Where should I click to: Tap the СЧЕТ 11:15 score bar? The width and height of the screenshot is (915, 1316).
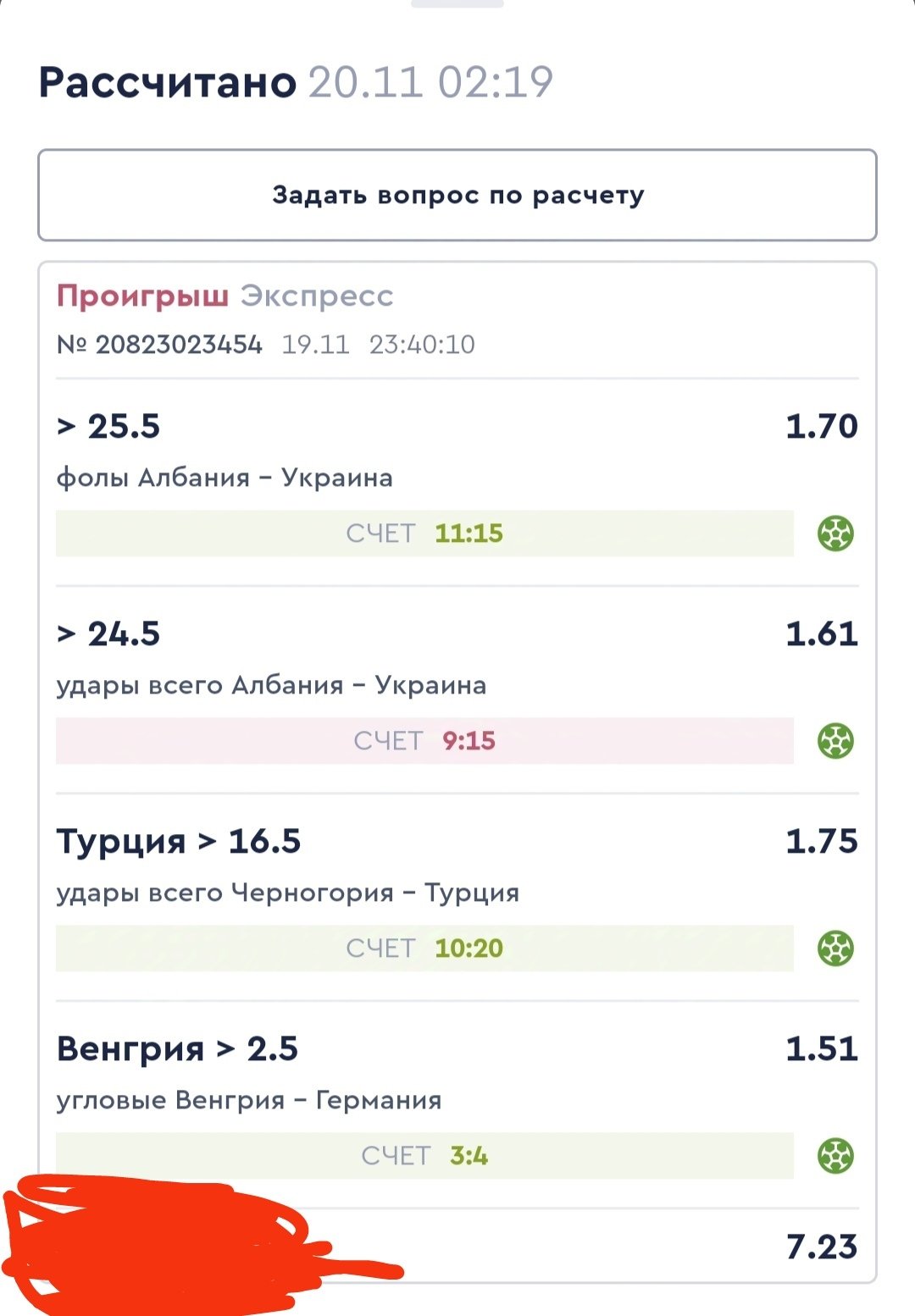click(424, 534)
